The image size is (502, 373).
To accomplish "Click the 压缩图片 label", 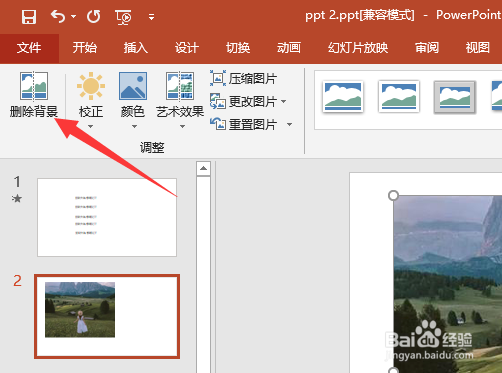I will [253, 79].
